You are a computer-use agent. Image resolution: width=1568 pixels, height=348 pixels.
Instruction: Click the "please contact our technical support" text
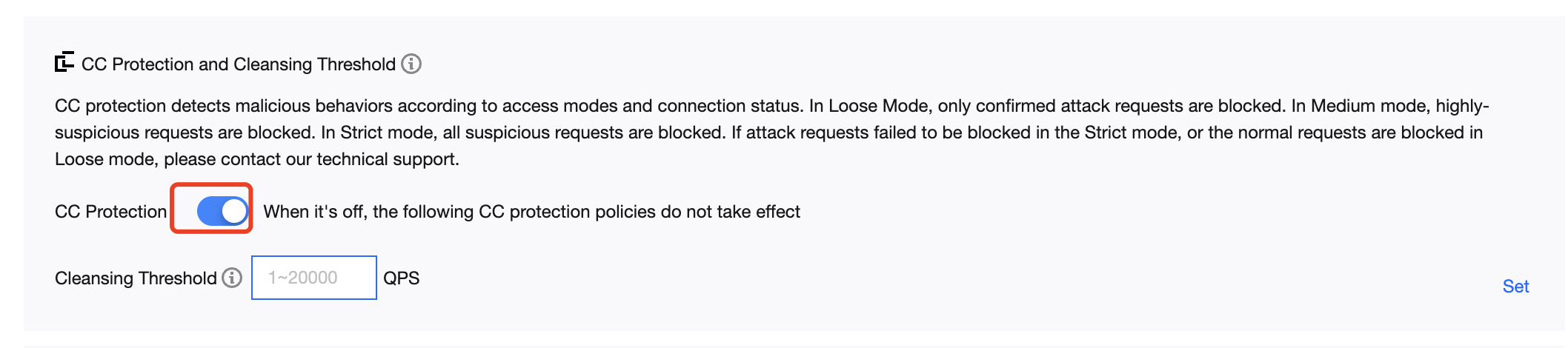[311, 159]
